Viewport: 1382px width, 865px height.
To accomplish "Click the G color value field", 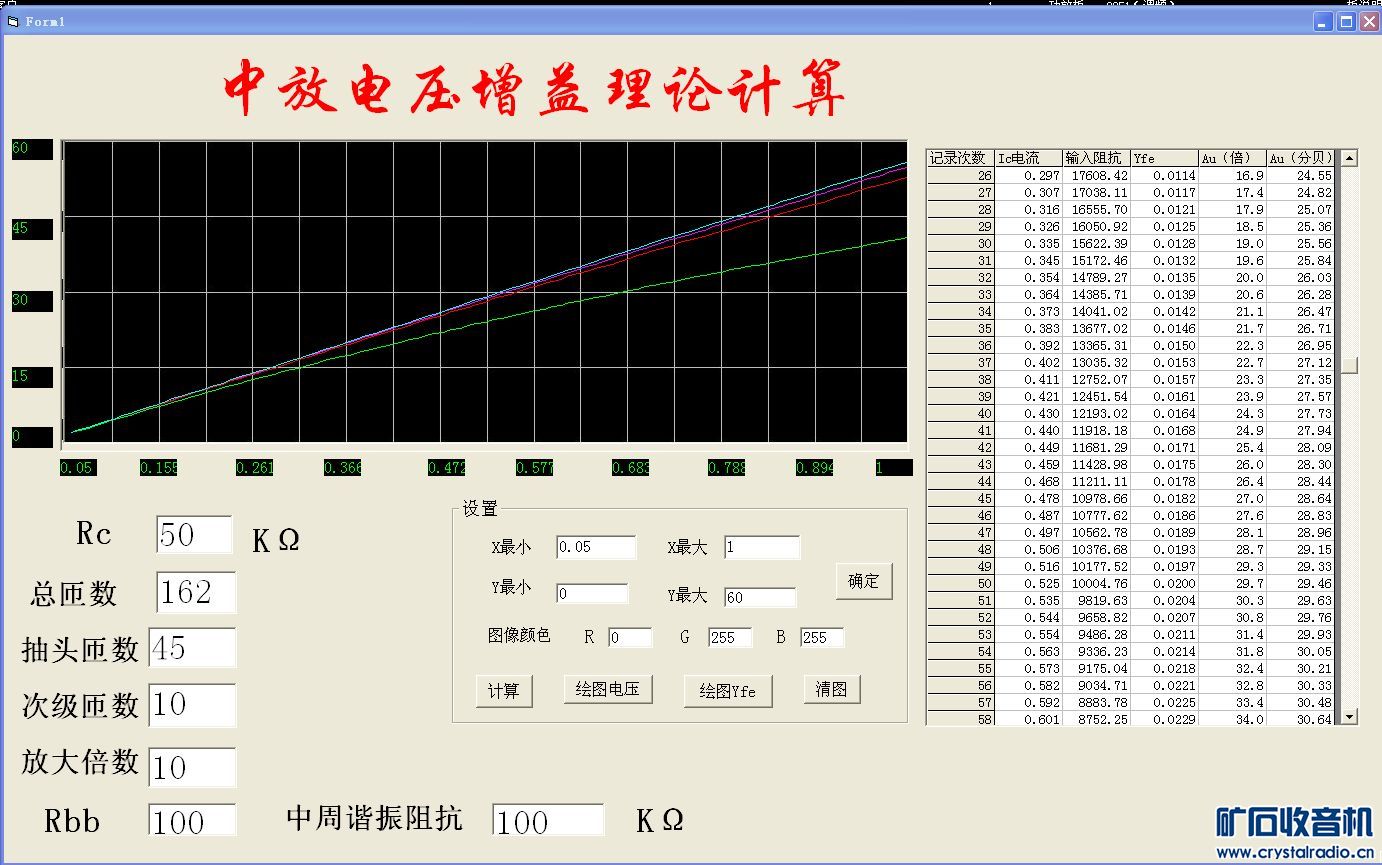I will [729, 638].
